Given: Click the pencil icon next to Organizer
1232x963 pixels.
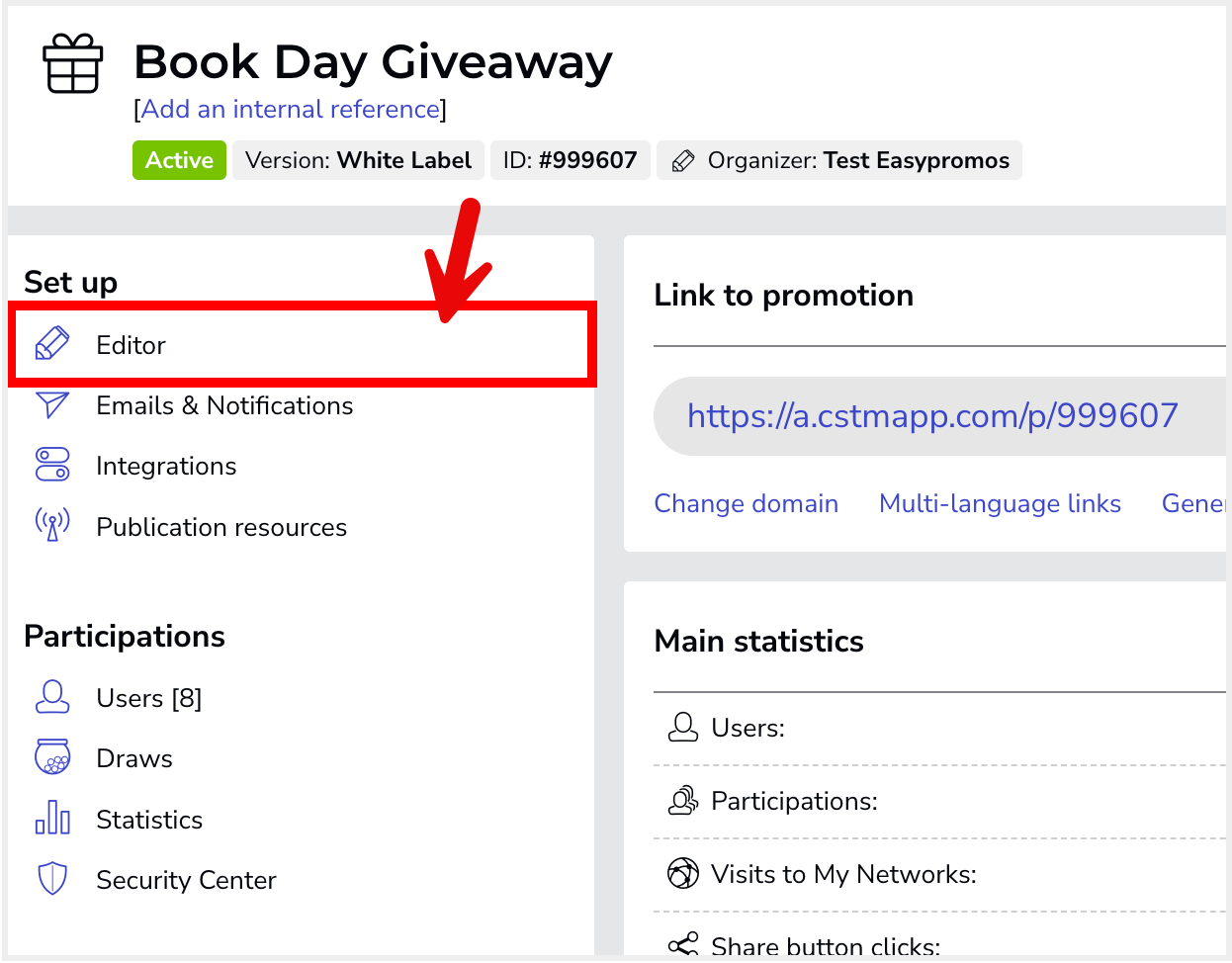Looking at the screenshot, I should (682, 161).
